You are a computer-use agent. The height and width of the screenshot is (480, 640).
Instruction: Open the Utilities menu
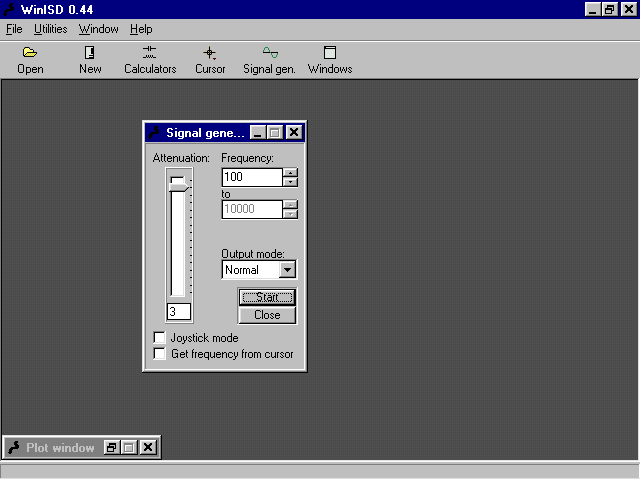(51, 29)
